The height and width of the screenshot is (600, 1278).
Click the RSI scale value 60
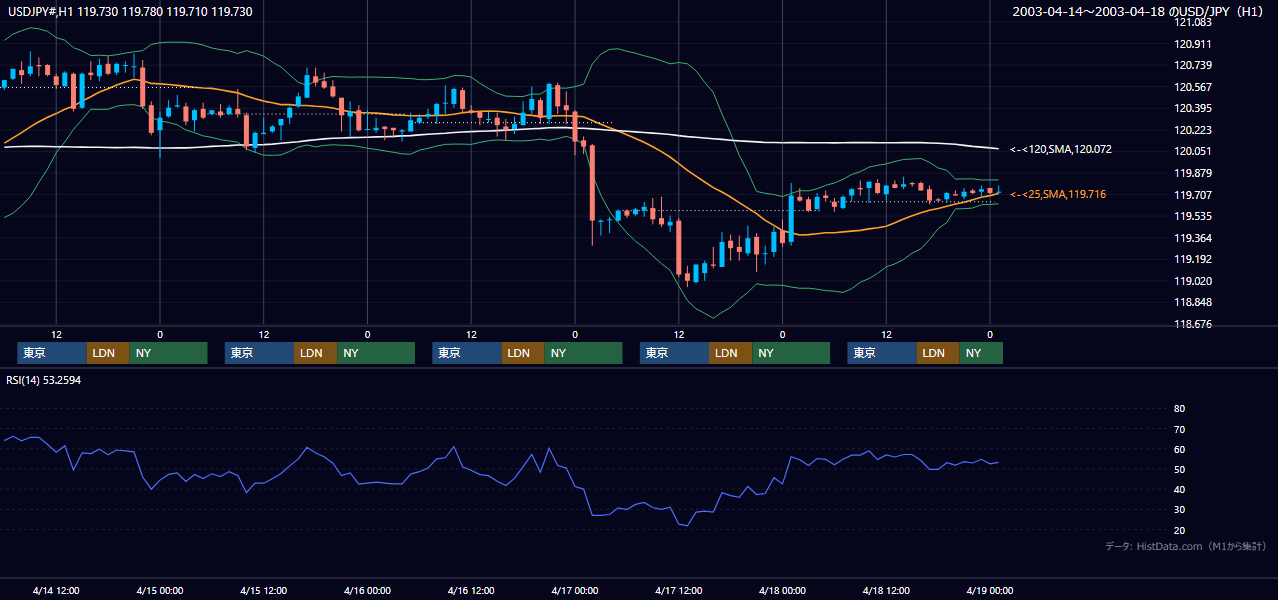pos(1179,449)
